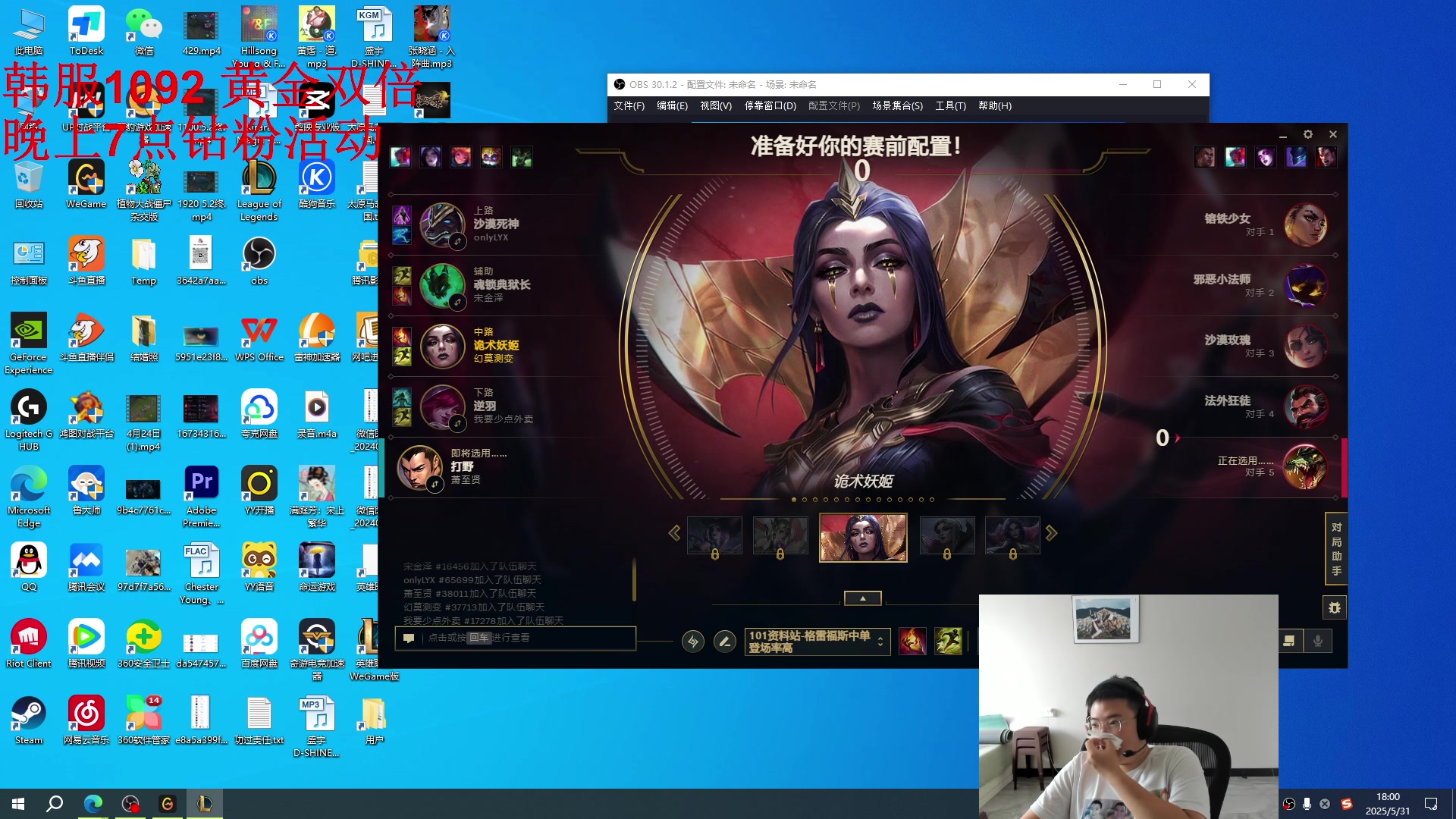The width and height of the screenshot is (1456, 819).
Task: Click enemy 铸铁少女 champion portrait
Action: [x=1305, y=224]
